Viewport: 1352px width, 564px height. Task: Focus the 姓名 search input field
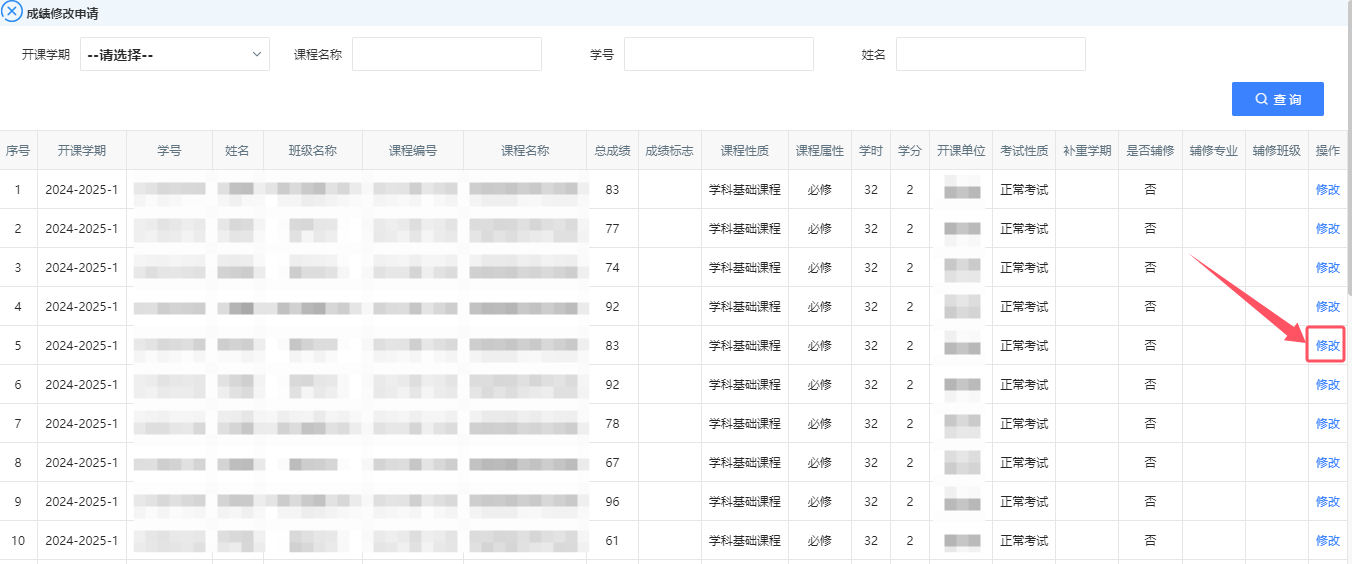click(990, 55)
